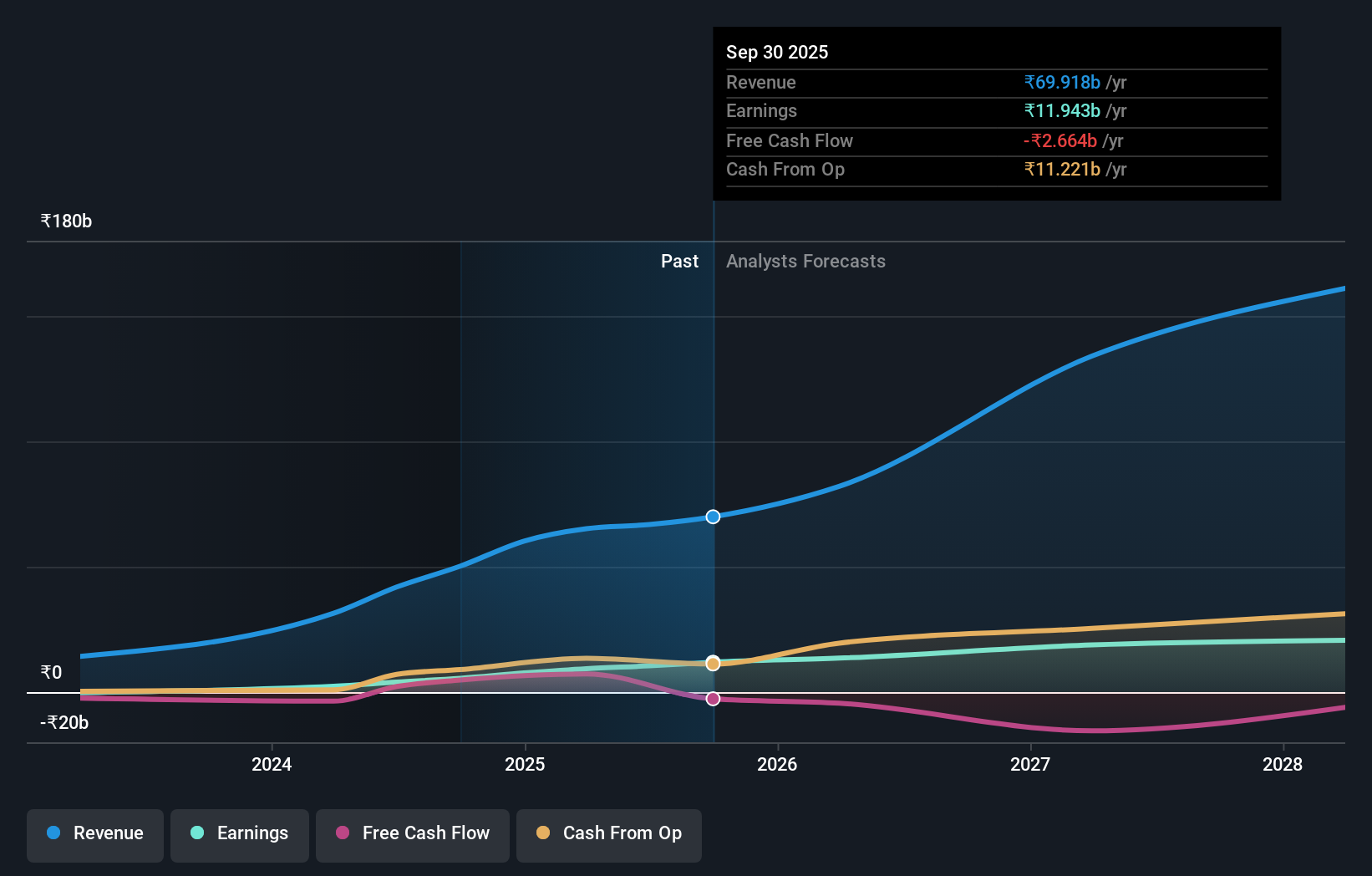Toggle the Revenue series legend dot
The image size is (1372, 876).
[53, 833]
